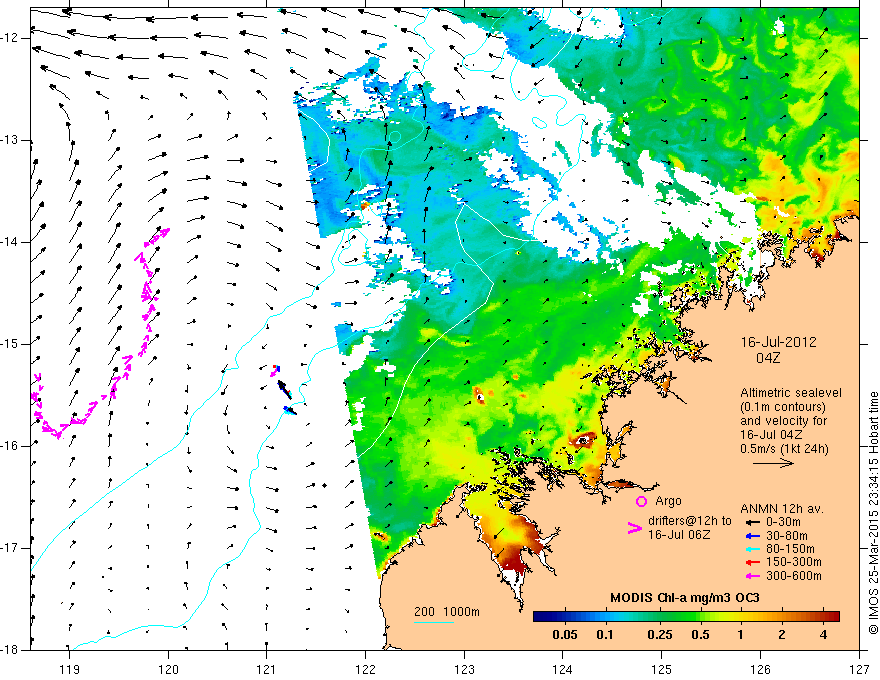The height and width of the screenshot is (680, 880).
Task: Click the 'Argo' legend label
Action: (x=668, y=501)
